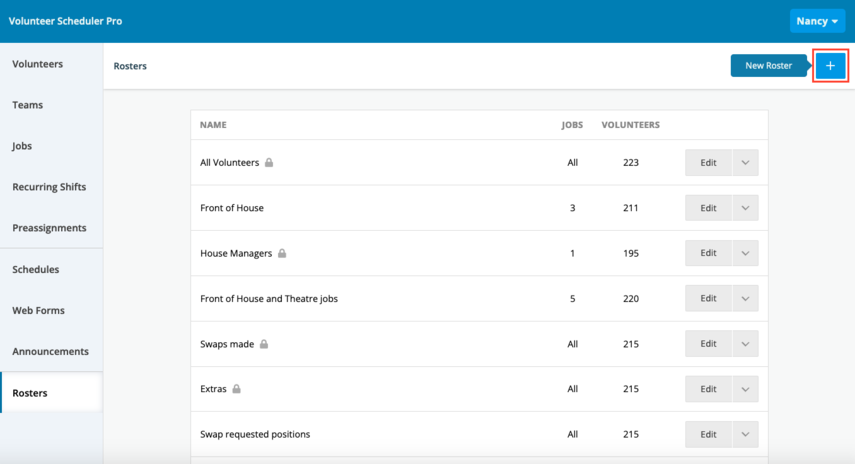Click the All Volunteers roster name
This screenshot has height=464, width=855.
[230, 162]
